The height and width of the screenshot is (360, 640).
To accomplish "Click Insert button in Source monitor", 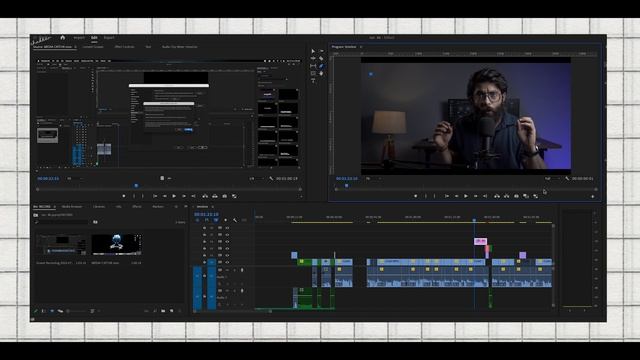I will click(x=205, y=196).
